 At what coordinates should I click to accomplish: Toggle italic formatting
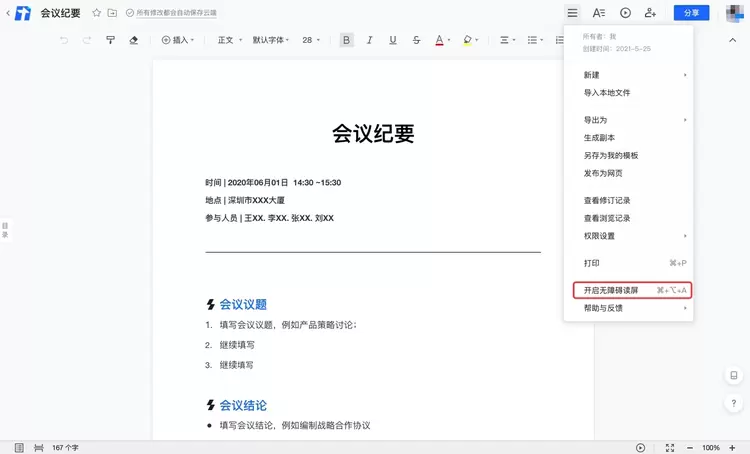point(369,40)
